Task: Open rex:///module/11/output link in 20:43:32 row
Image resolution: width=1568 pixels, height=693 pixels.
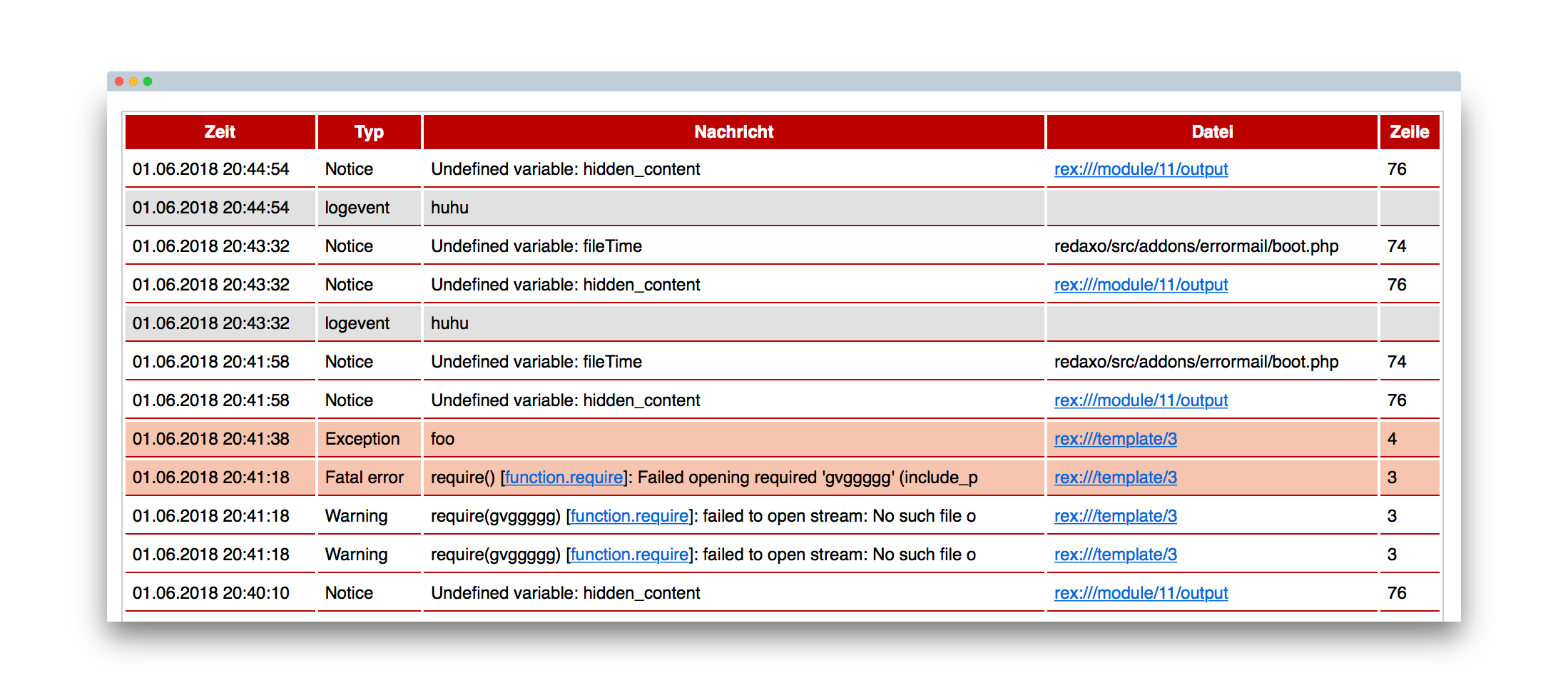Action: 1141,285
